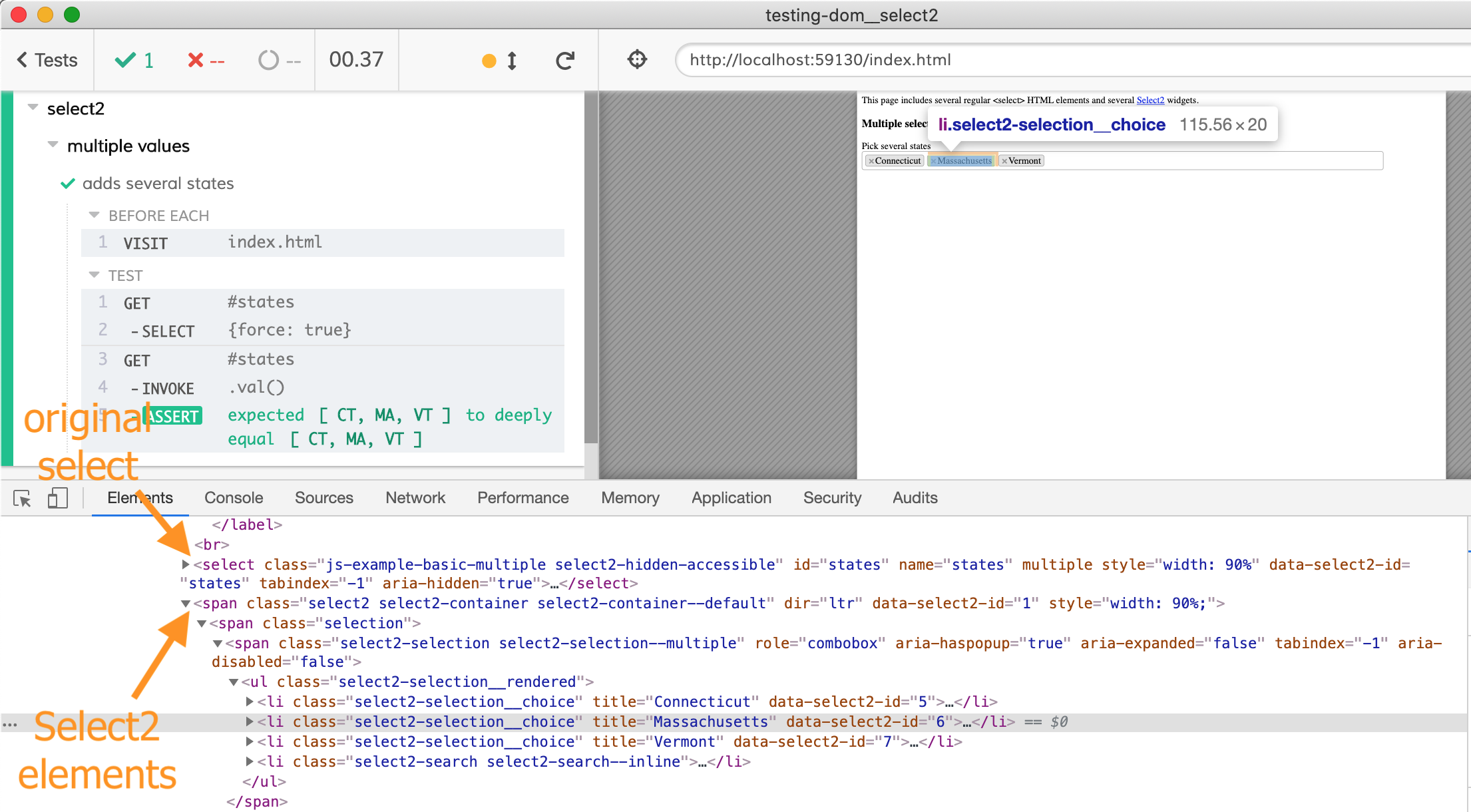Click the reload tests icon
1471x812 pixels.
(x=564, y=61)
